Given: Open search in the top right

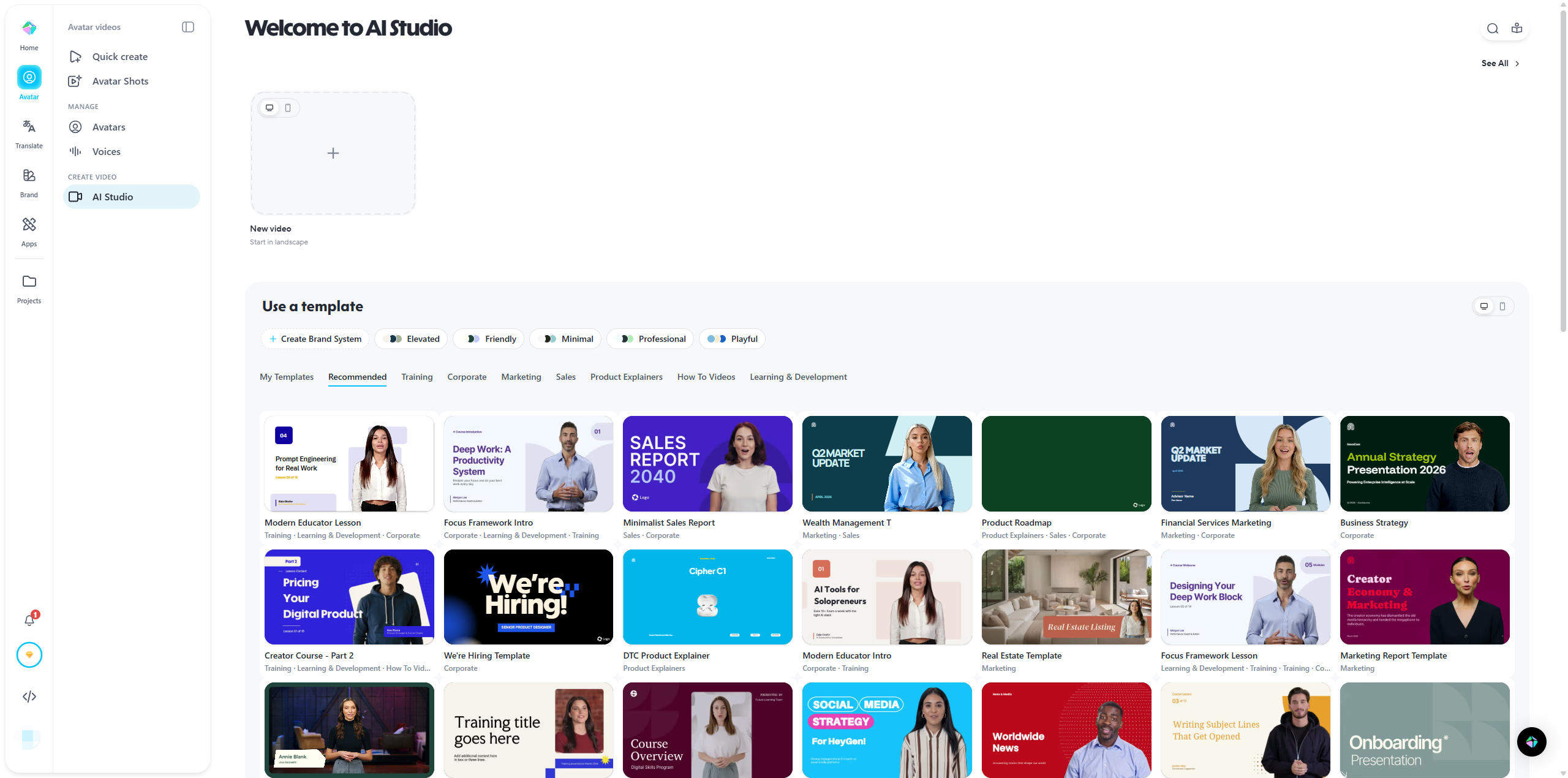Looking at the screenshot, I should coord(1493,29).
